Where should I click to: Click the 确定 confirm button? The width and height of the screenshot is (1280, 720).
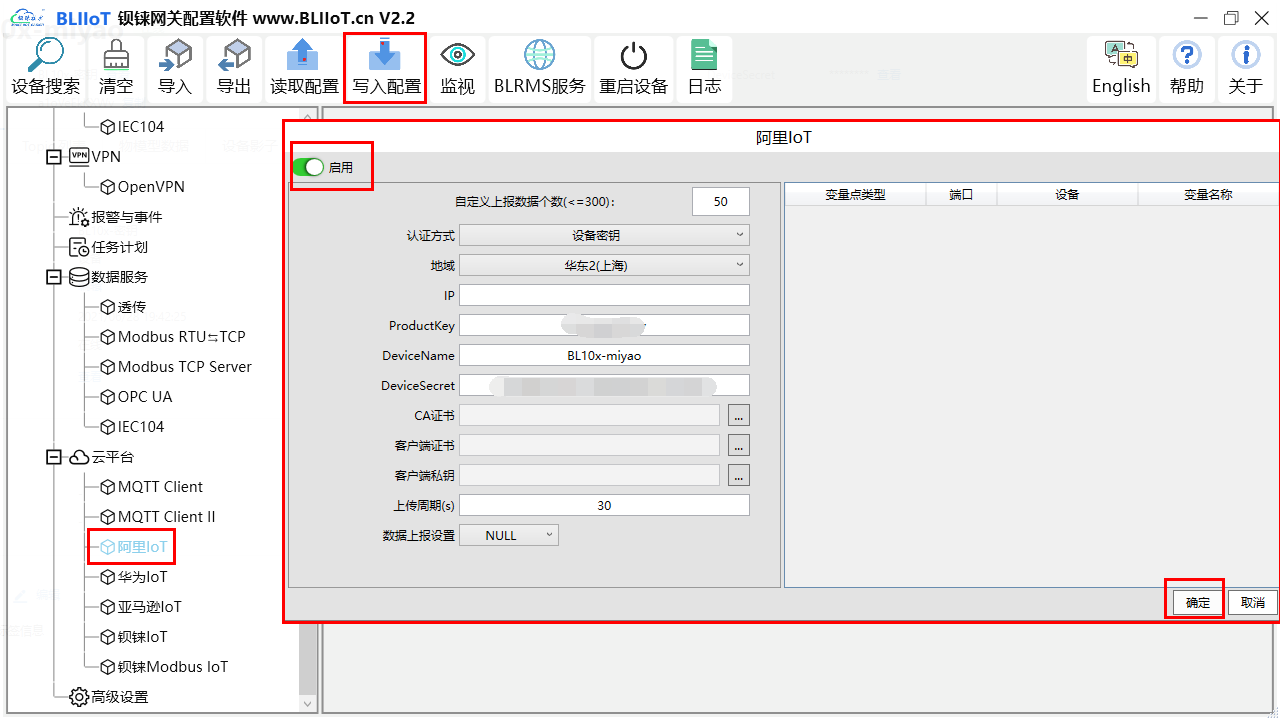point(1198,602)
